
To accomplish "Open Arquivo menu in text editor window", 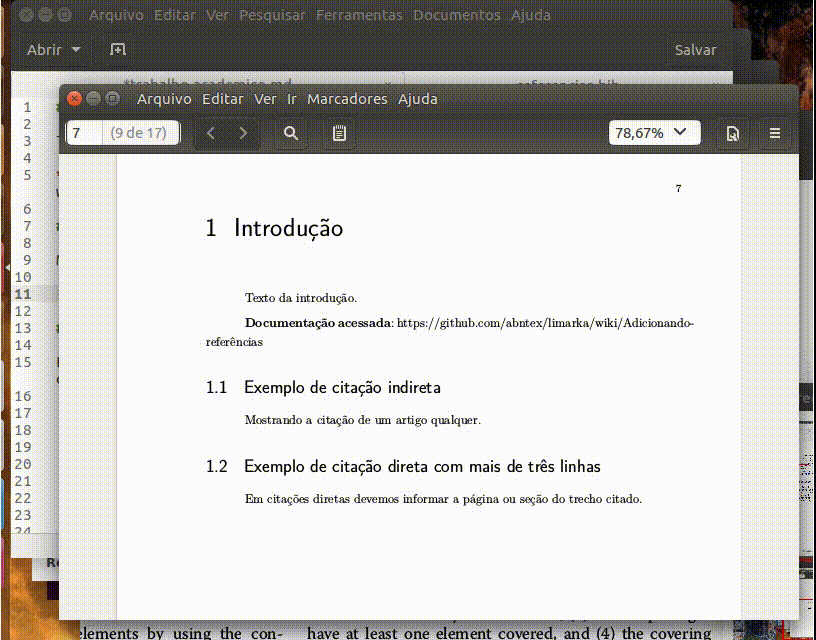I will pyautogui.click(x=116, y=15).
